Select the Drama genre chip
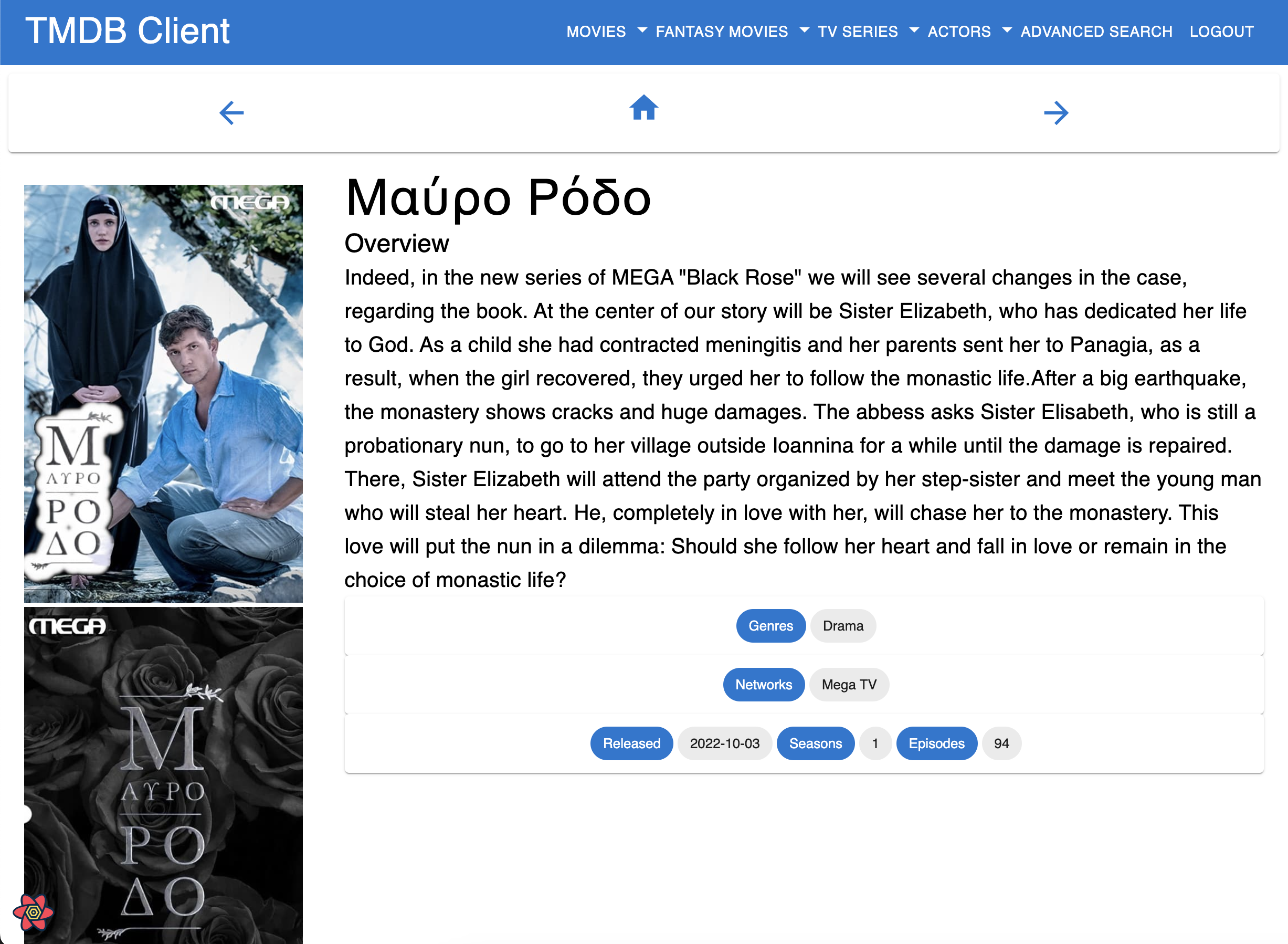The width and height of the screenshot is (1288, 944). coord(842,626)
